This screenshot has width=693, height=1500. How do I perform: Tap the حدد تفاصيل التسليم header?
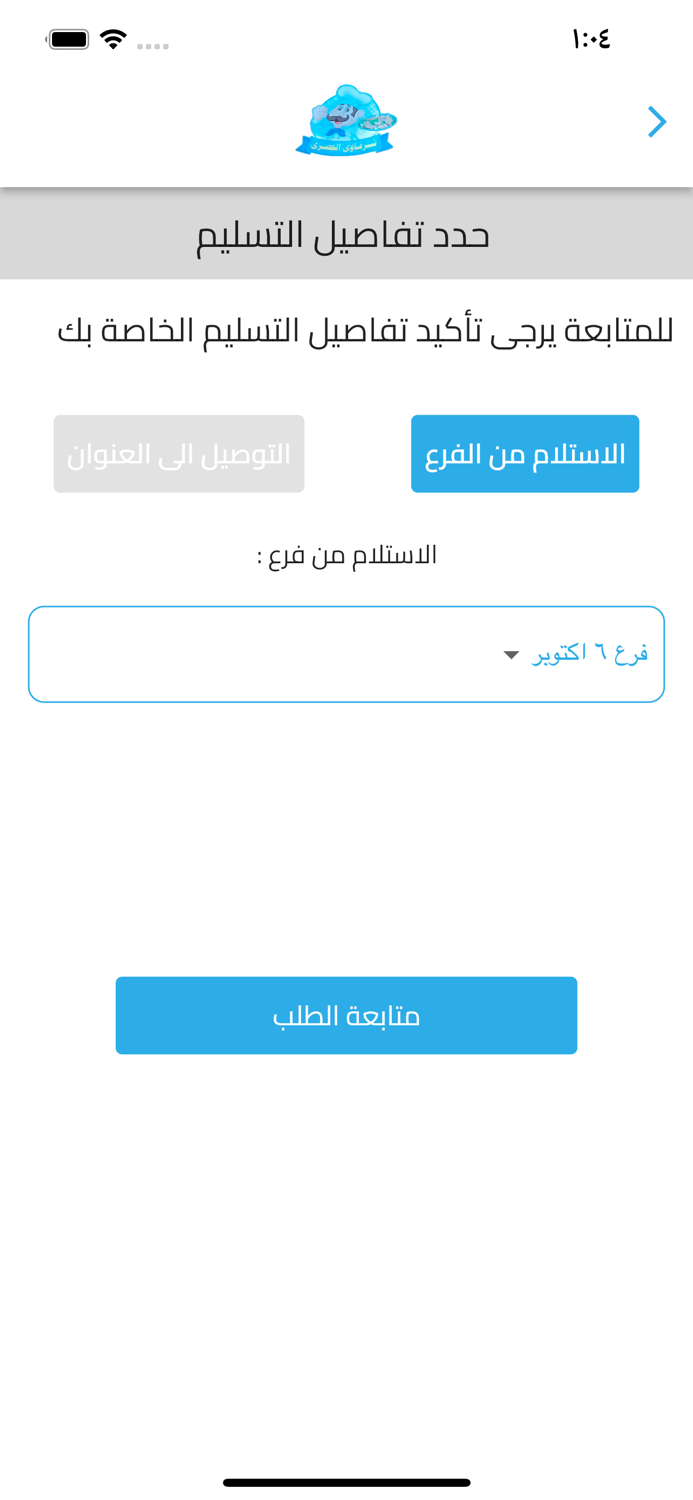(346, 232)
